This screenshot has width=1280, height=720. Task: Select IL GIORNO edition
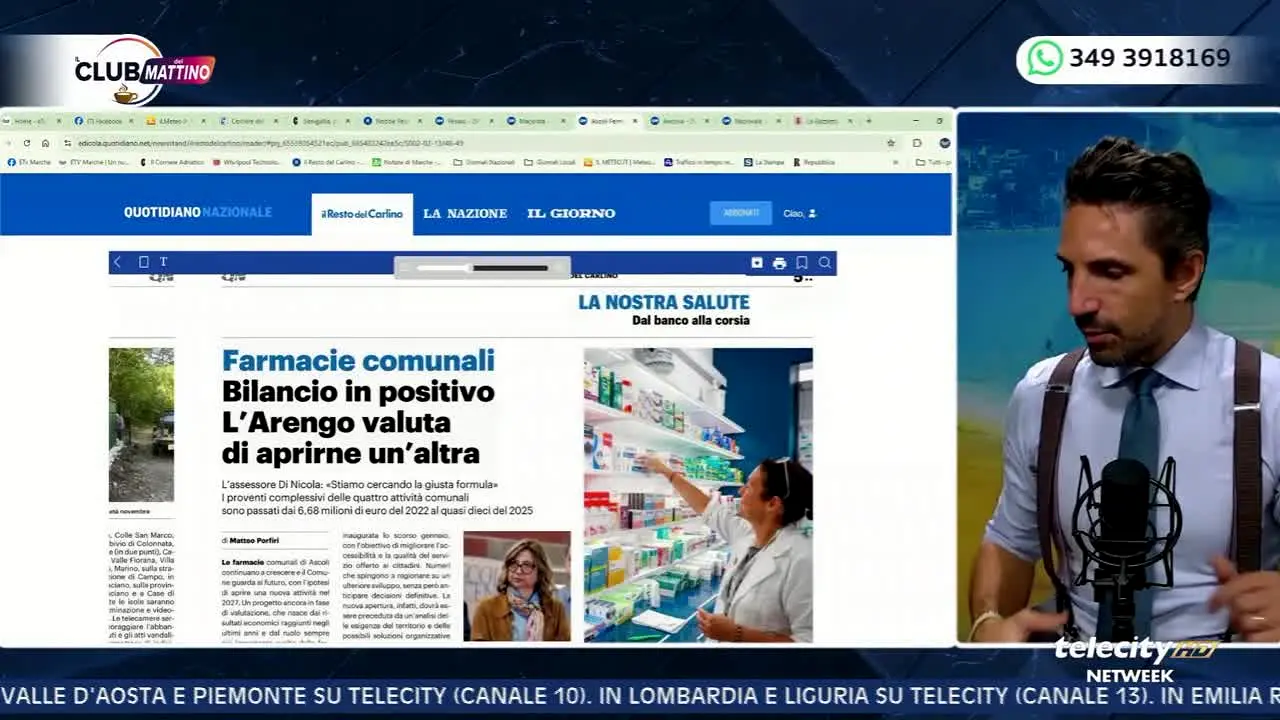click(x=571, y=213)
